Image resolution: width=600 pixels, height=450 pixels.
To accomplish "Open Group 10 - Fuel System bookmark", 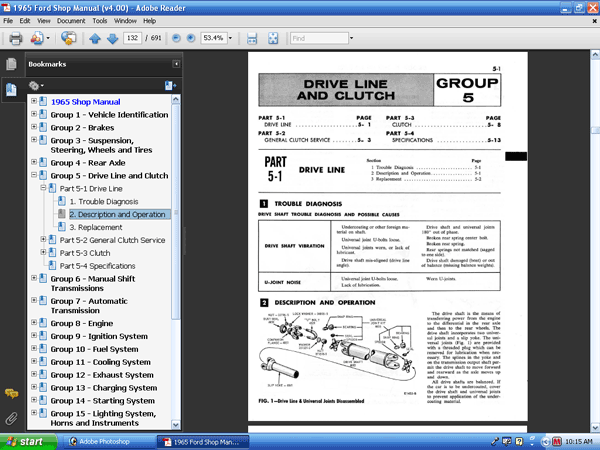I will click(95, 349).
